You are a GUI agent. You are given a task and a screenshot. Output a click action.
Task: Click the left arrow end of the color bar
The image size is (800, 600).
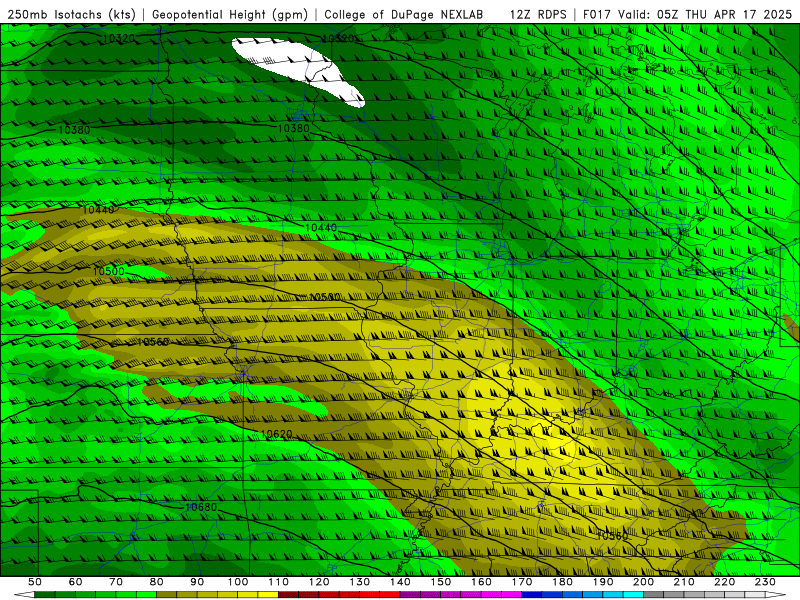coord(24,594)
